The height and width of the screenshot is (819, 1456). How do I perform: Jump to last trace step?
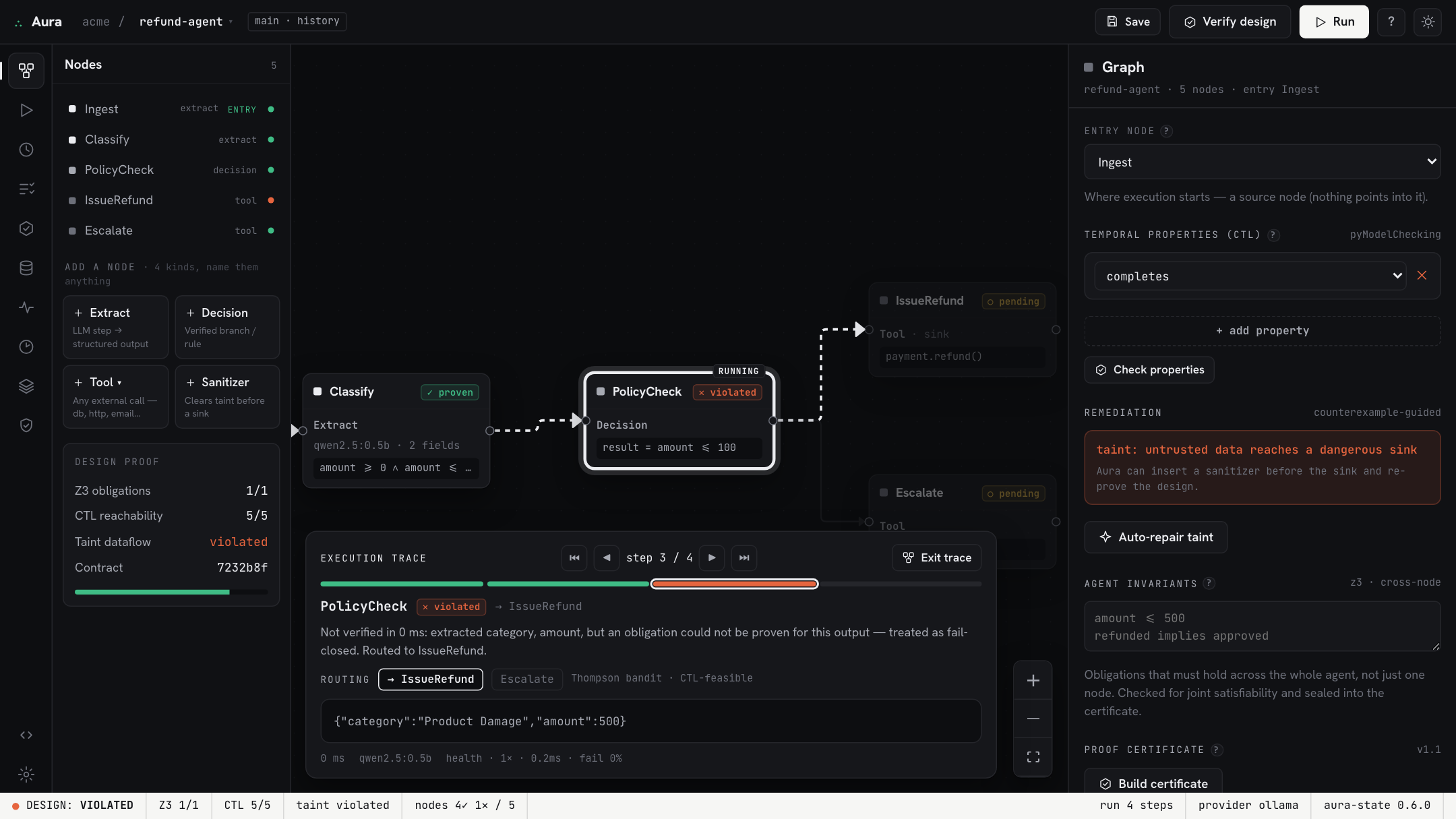click(x=744, y=557)
